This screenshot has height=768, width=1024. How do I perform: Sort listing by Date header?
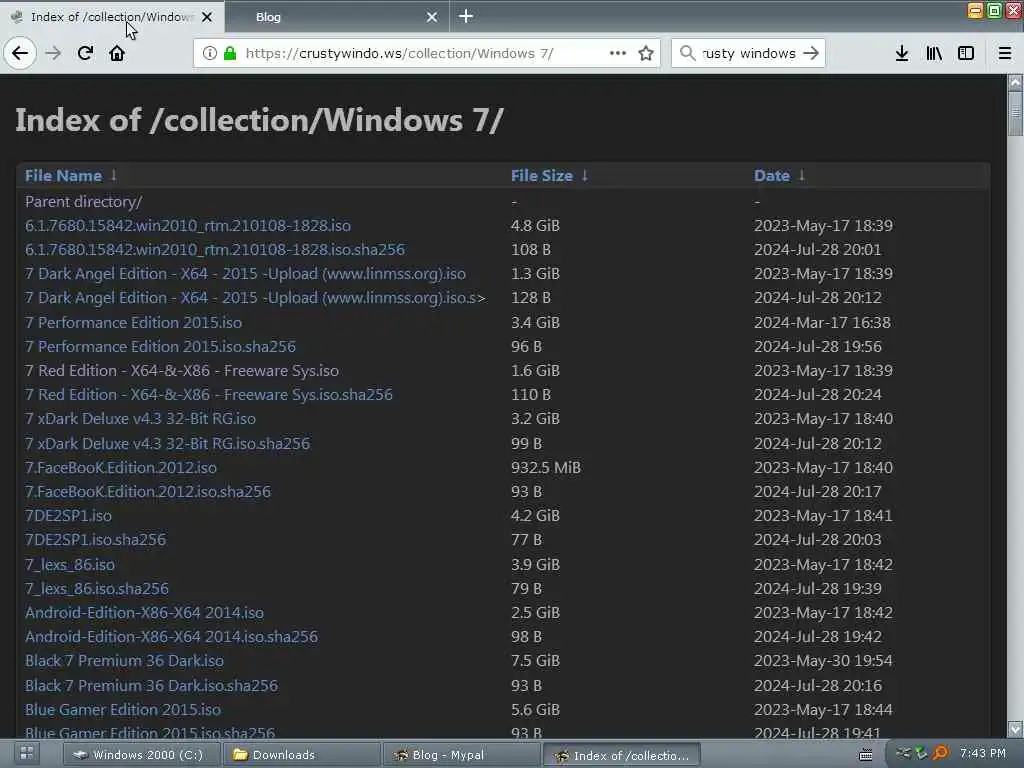[772, 176]
